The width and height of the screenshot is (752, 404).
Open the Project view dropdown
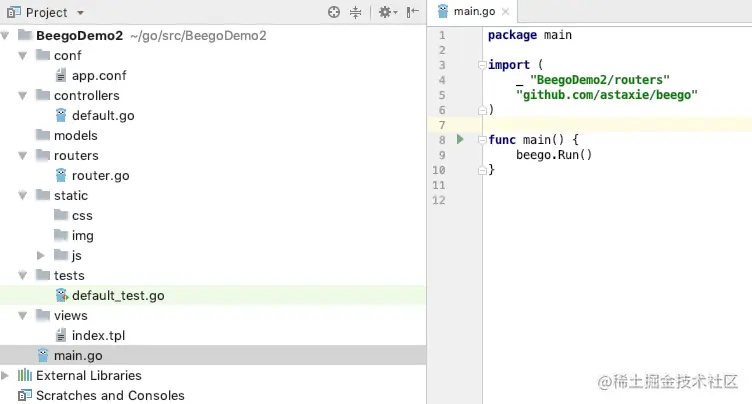coord(80,13)
